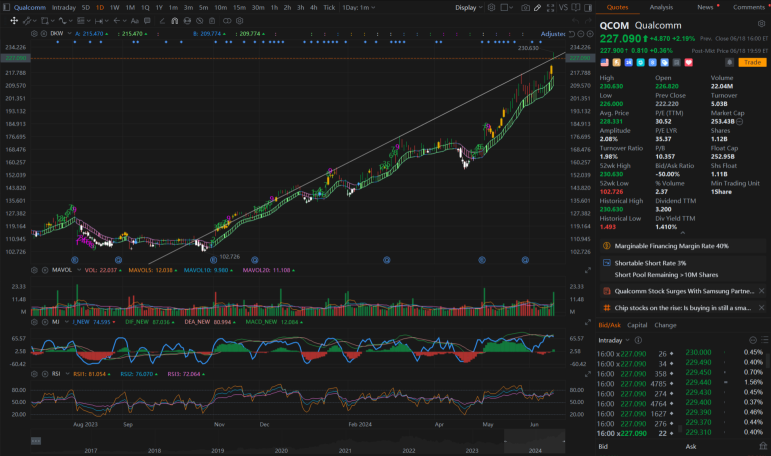
Task: Select the text annotation Aa tool
Action: [135, 21]
